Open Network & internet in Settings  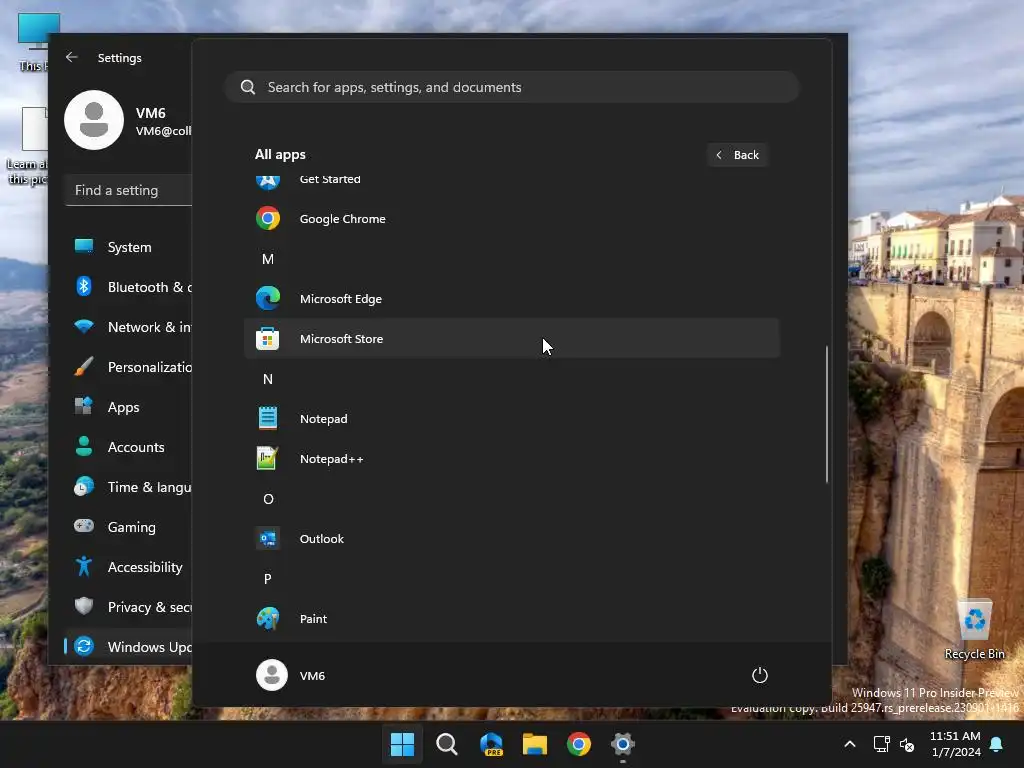tap(129, 327)
